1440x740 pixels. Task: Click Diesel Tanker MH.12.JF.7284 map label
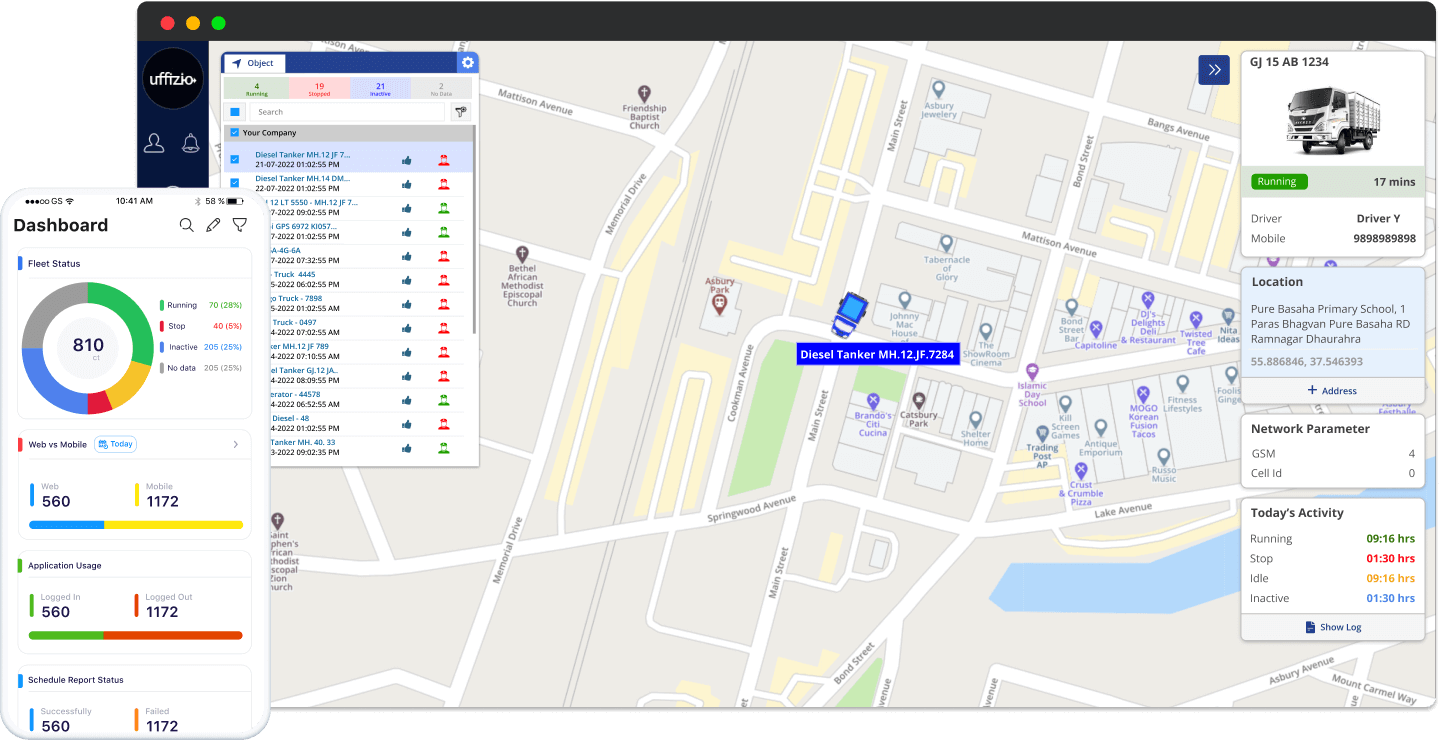pos(878,355)
